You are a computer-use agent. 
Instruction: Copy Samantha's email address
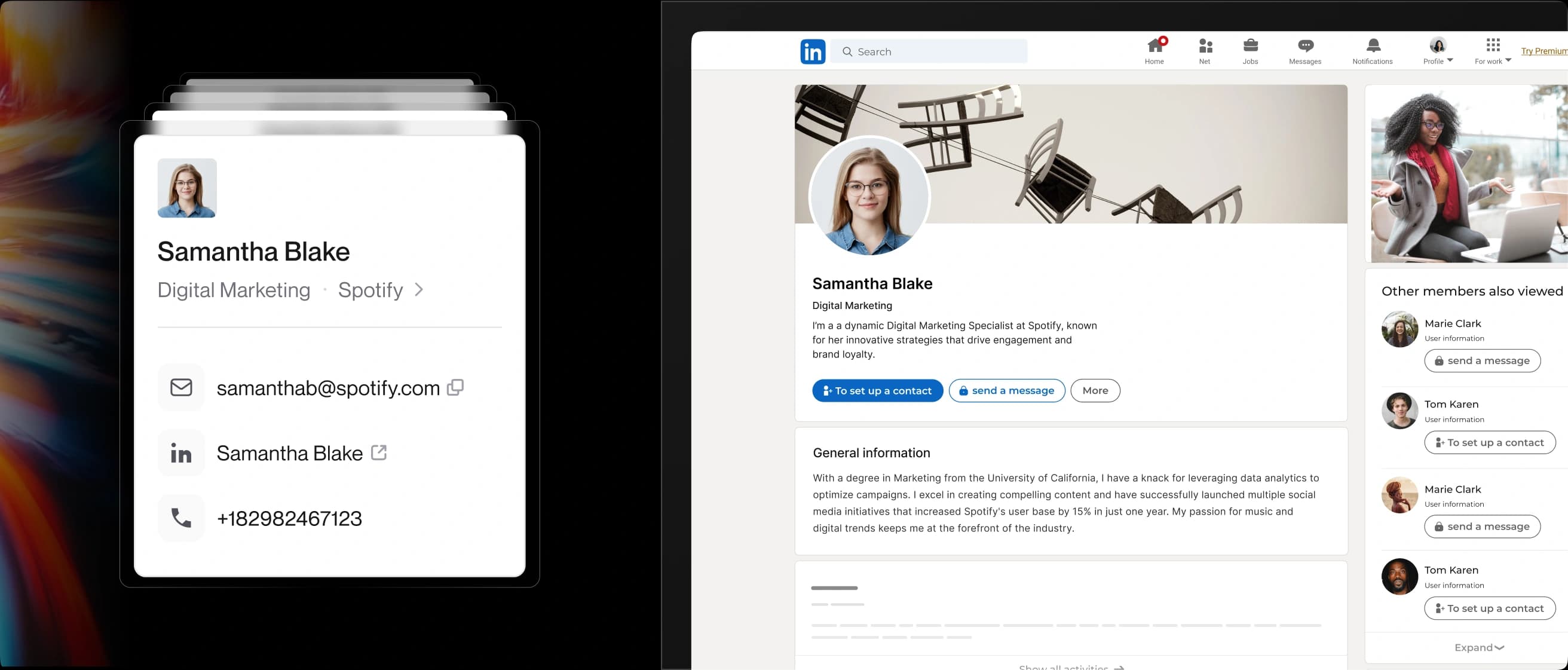(455, 387)
